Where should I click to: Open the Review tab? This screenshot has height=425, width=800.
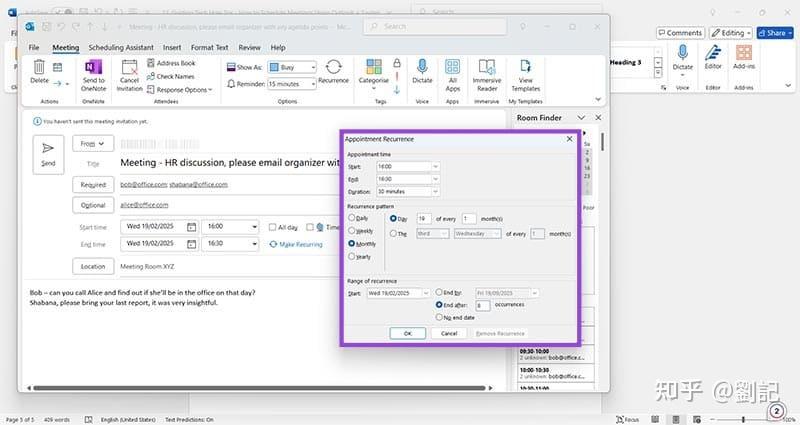pyautogui.click(x=249, y=47)
